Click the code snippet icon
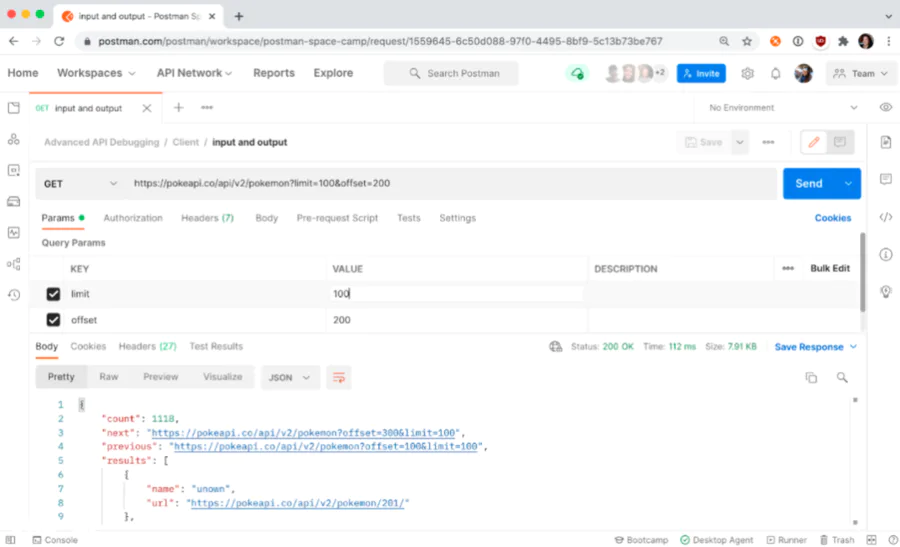This screenshot has width=900, height=547. (886, 217)
